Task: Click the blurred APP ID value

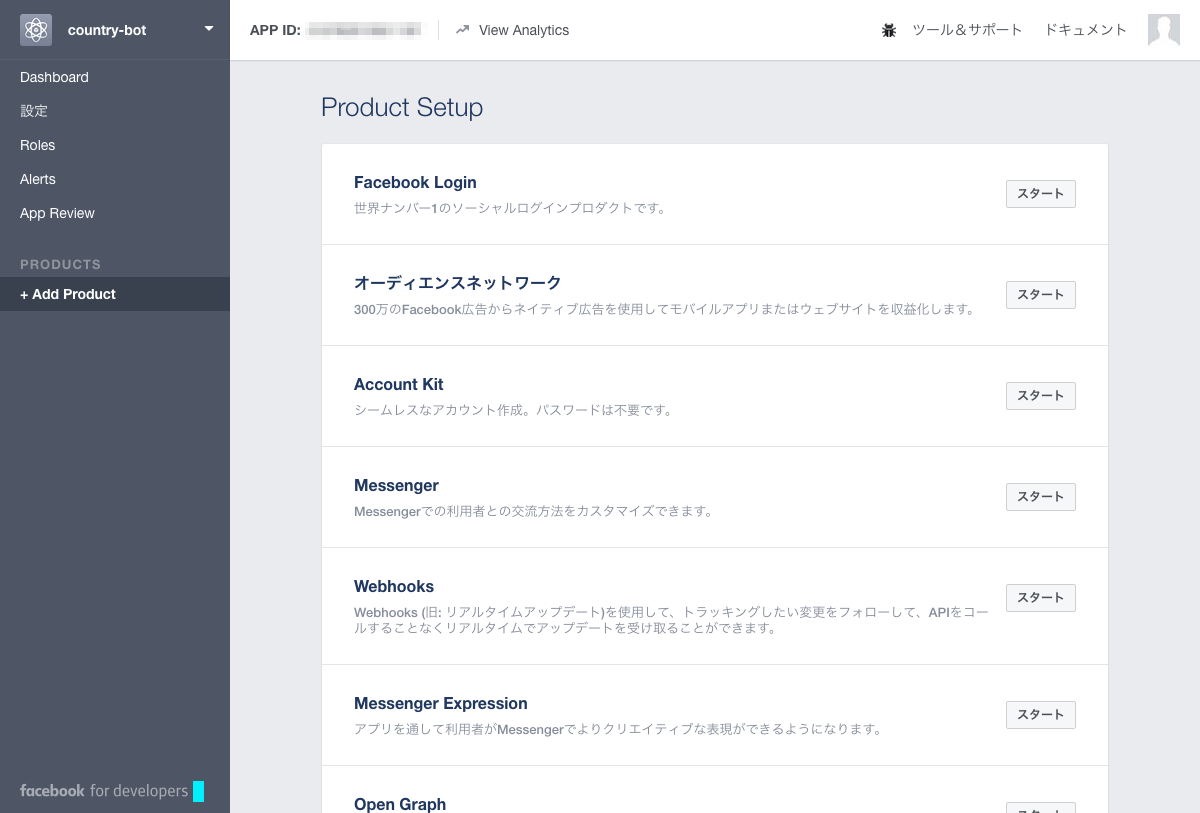Action: tap(364, 31)
